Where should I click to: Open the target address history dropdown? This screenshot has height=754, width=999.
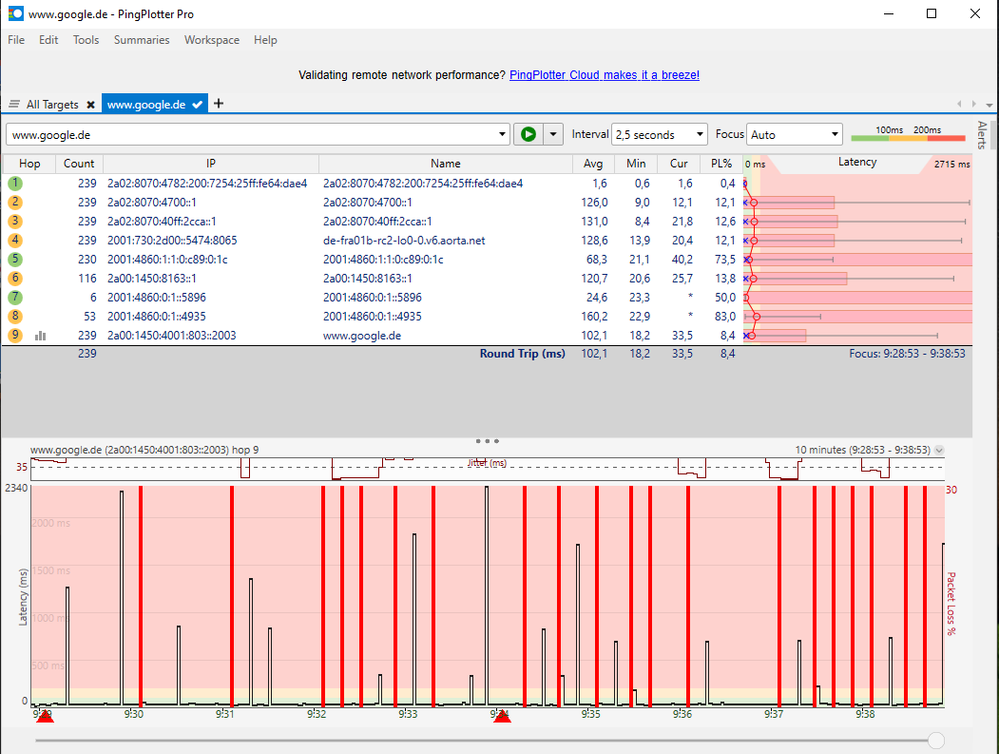(x=502, y=134)
